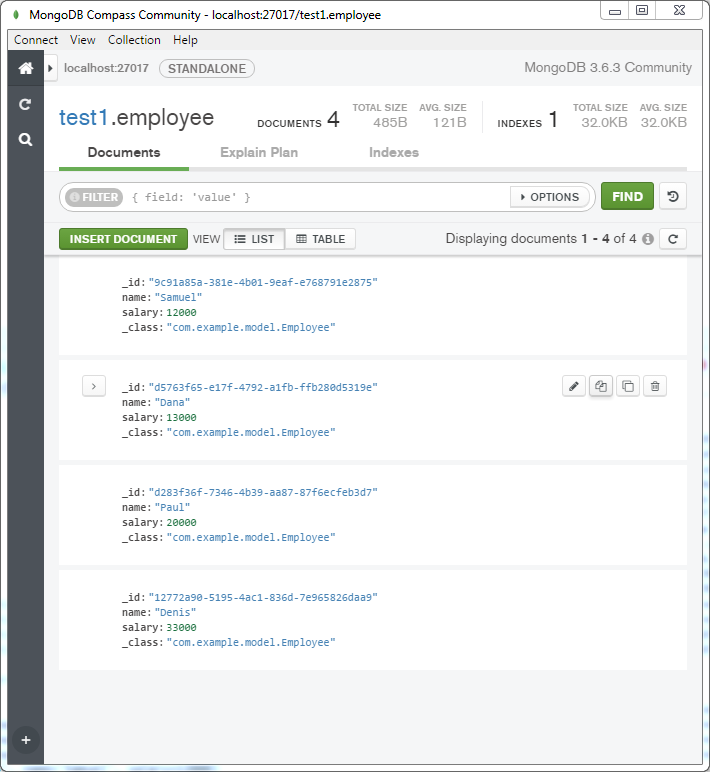The height and width of the screenshot is (772, 710).
Task: Open the Explain Plan tab
Action: click(259, 153)
